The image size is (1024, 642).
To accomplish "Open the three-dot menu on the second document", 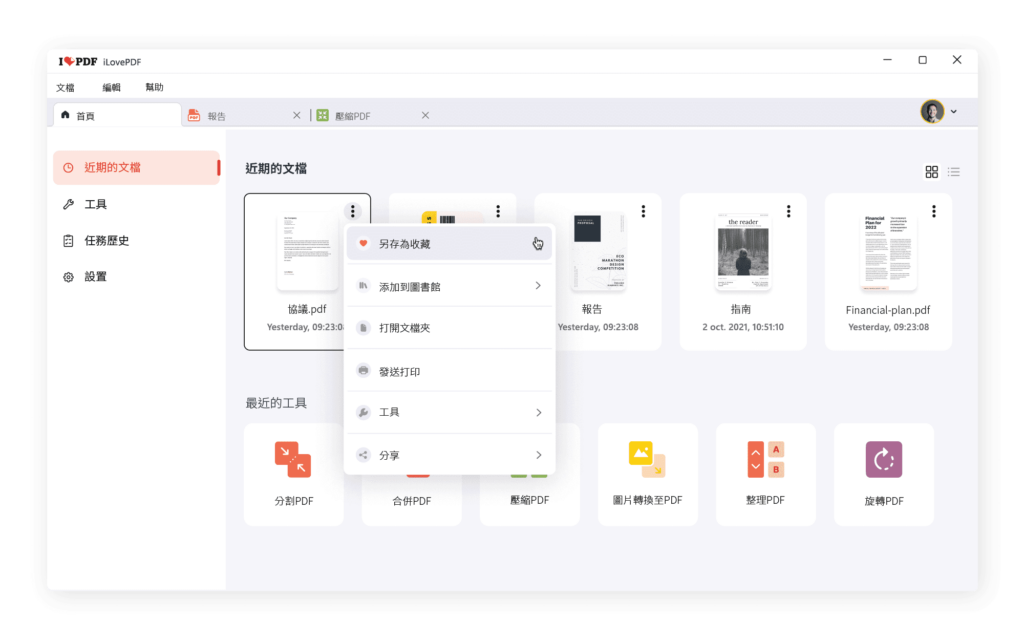I will pyautogui.click(x=498, y=211).
